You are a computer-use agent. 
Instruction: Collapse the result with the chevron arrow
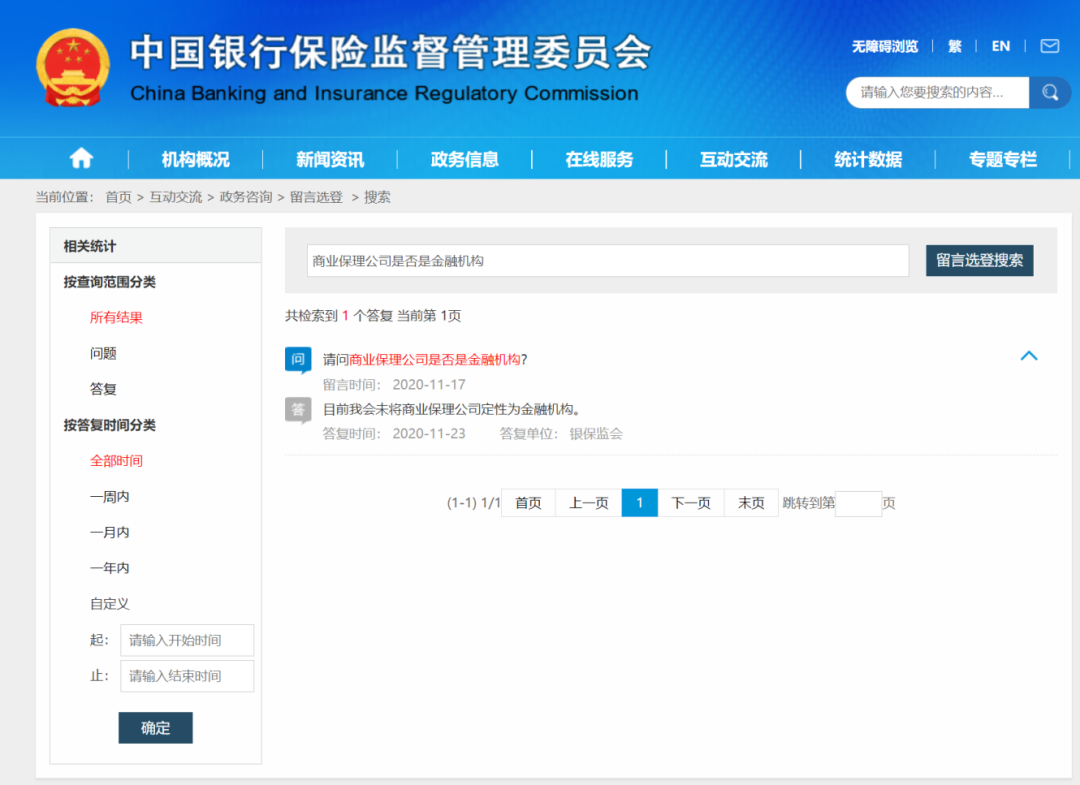1028,356
